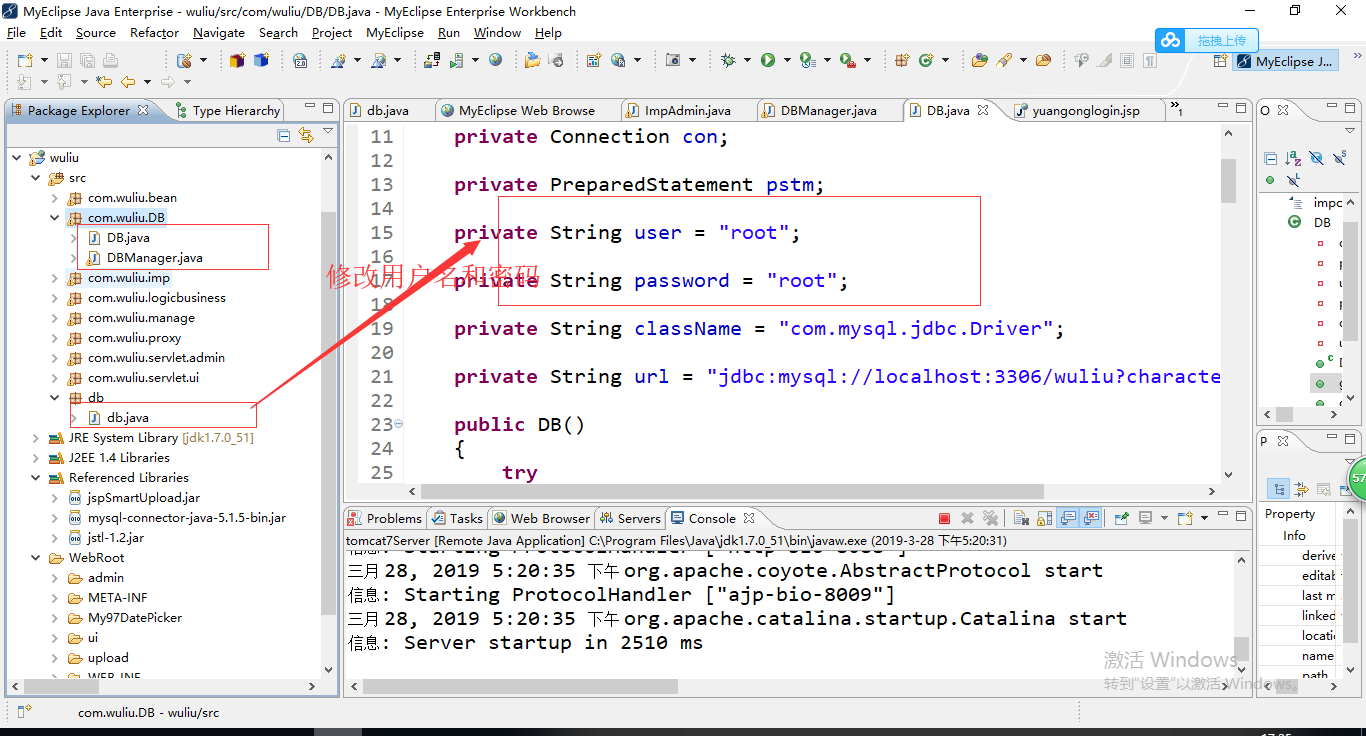
Task: Close the DB.java editor tab
Action: point(983,110)
